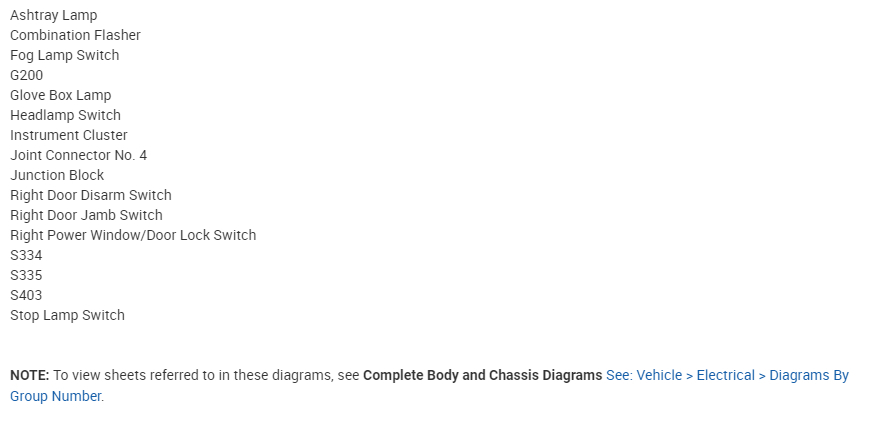The width and height of the screenshot is (883, 435).
Task: Select Combination Flasher in the list
Action: pyautogui.click(x=75, y=36)
